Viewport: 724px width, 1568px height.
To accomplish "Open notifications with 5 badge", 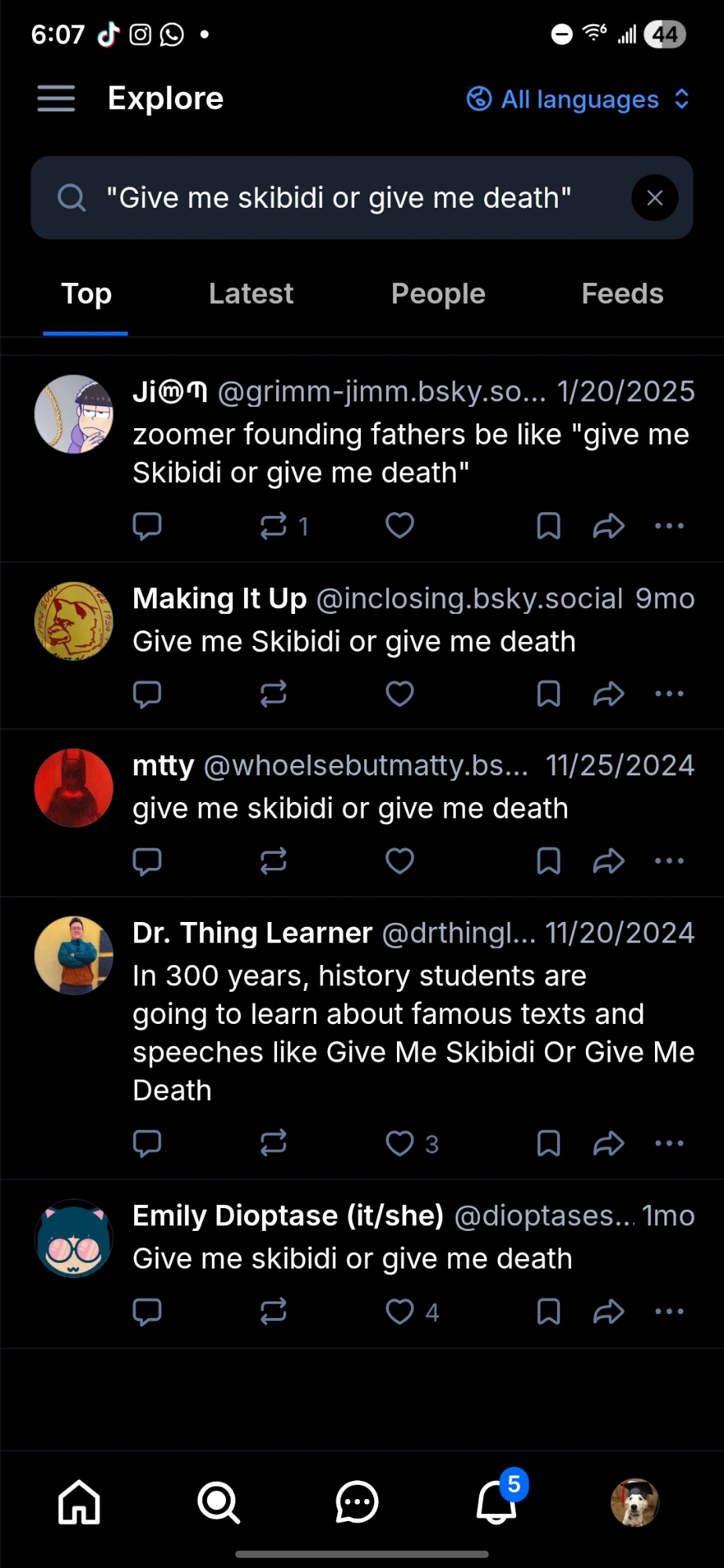I will point(497,1501).
